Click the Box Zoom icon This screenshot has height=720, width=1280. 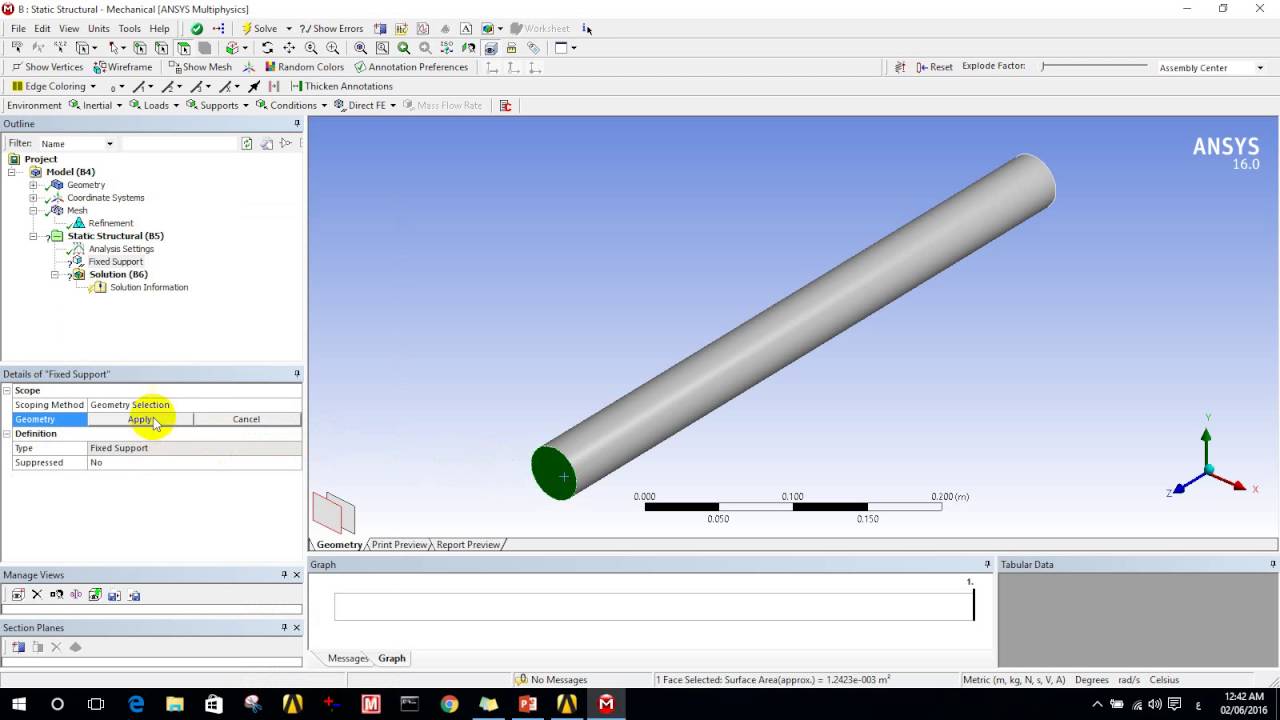(333, 48)
